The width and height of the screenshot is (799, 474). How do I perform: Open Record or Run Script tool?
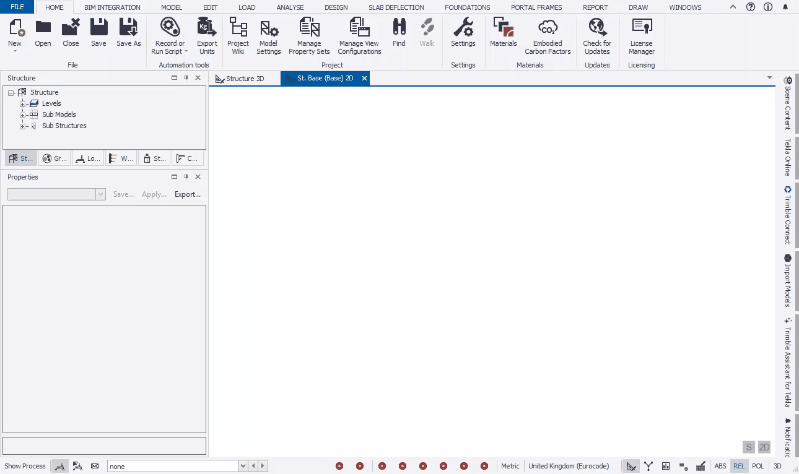(x=170, y=36)
